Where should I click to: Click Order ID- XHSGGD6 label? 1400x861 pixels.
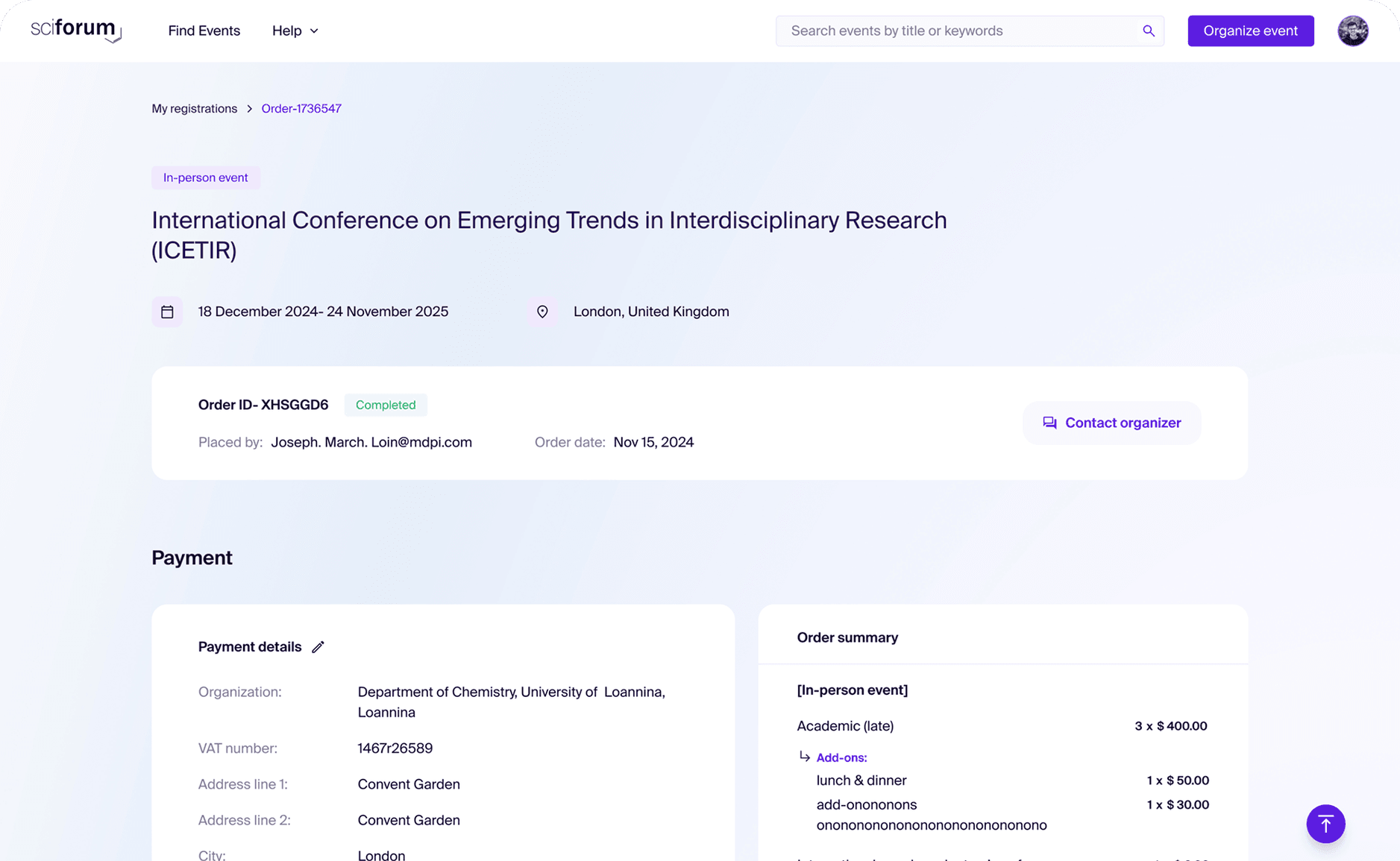pyautogui.click(x=263, y=405)
